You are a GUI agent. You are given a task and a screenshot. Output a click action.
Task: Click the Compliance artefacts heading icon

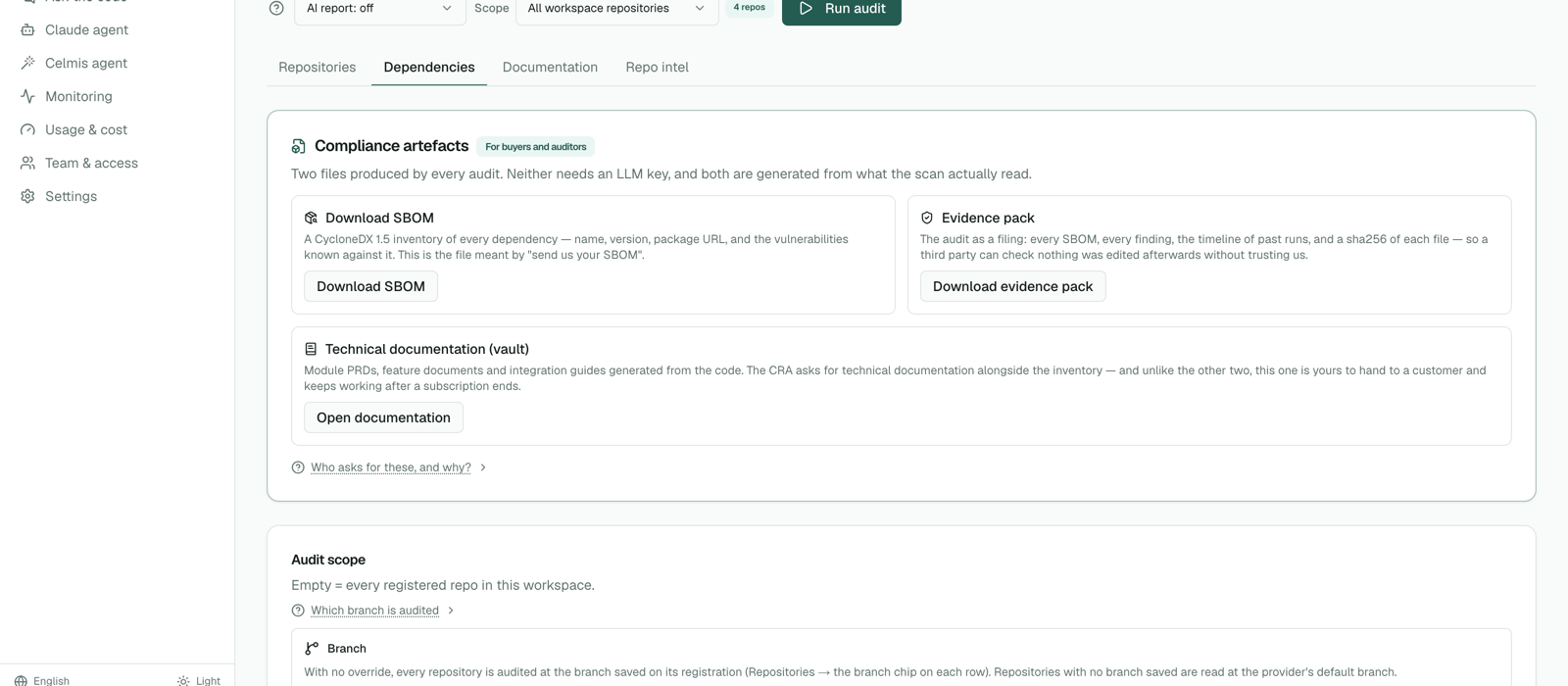(x=298, y=146)
